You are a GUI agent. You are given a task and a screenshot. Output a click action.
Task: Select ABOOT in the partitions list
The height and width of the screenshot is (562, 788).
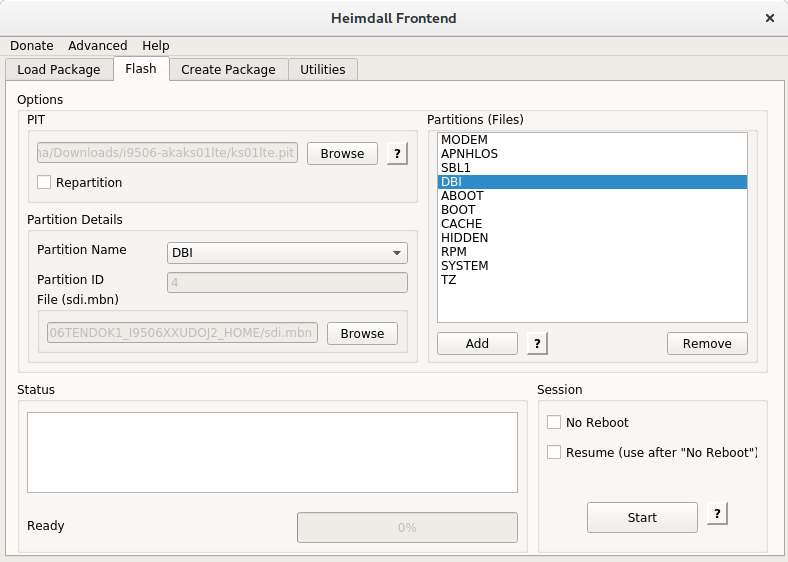(592, 196)
